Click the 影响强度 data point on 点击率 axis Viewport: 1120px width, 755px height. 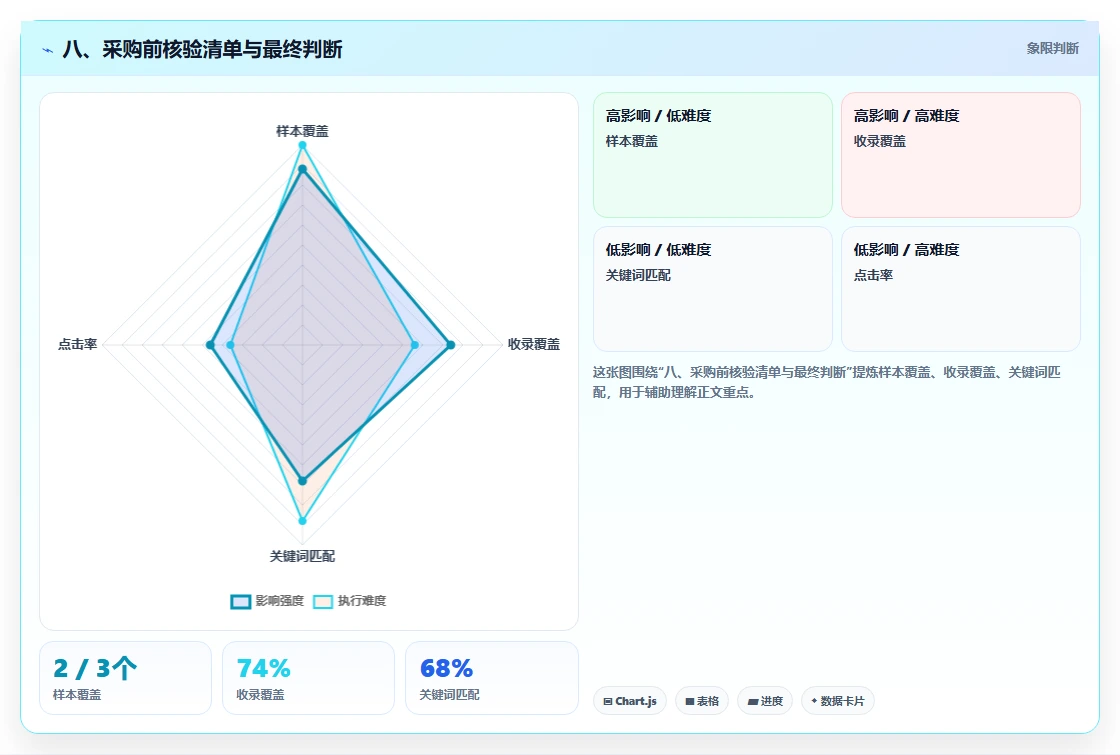click(x=210, y=345)
